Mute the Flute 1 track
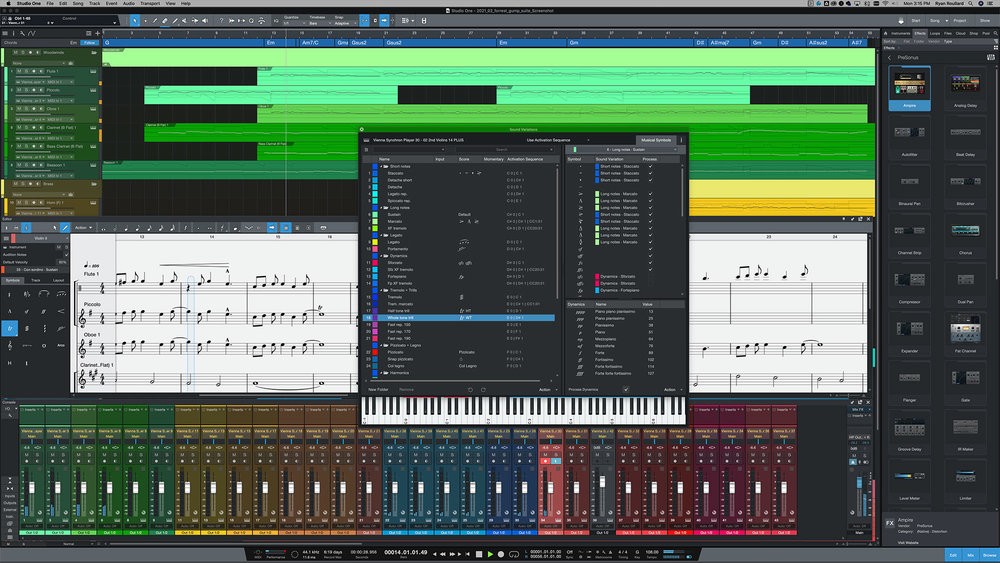 18,71
